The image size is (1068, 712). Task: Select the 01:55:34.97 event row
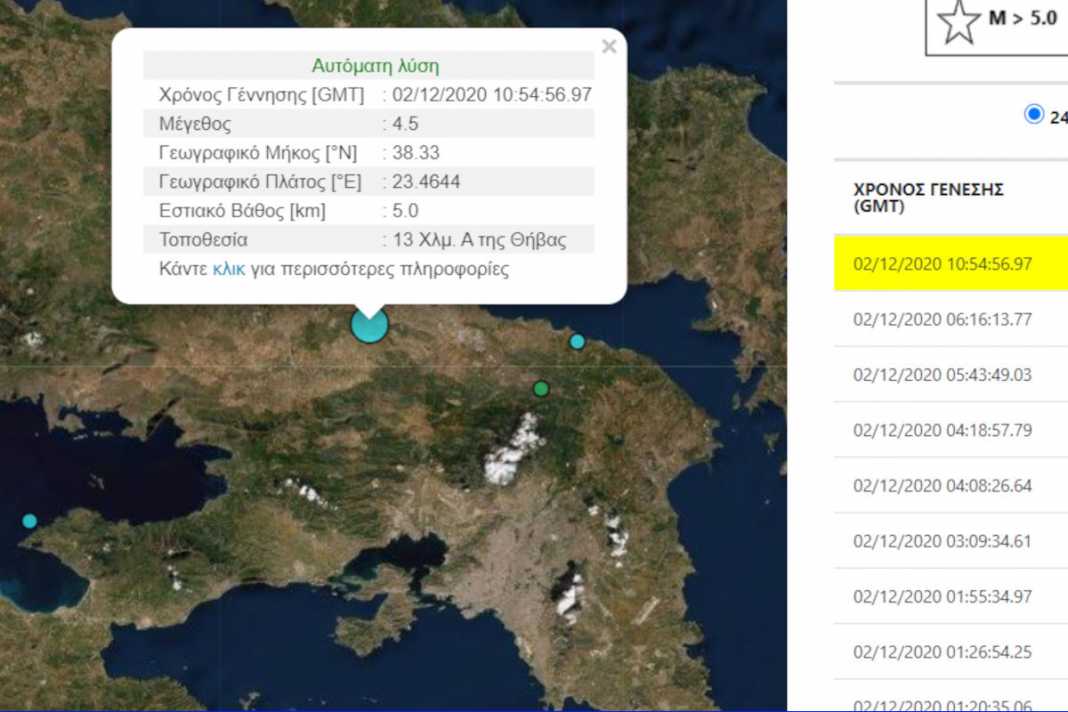[x=942, y=596]
